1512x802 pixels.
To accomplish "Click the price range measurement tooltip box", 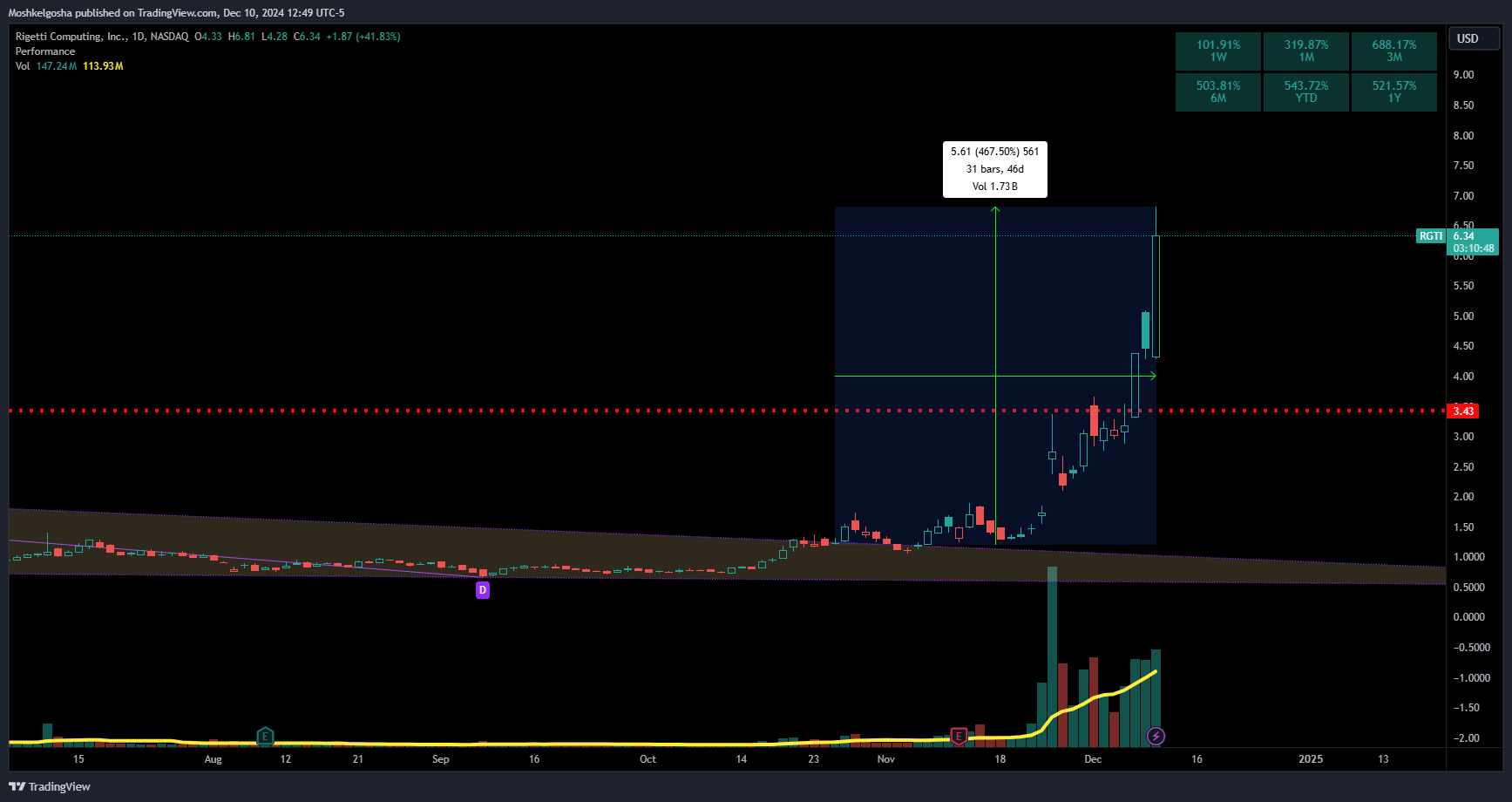I will (x=994, y=169).
